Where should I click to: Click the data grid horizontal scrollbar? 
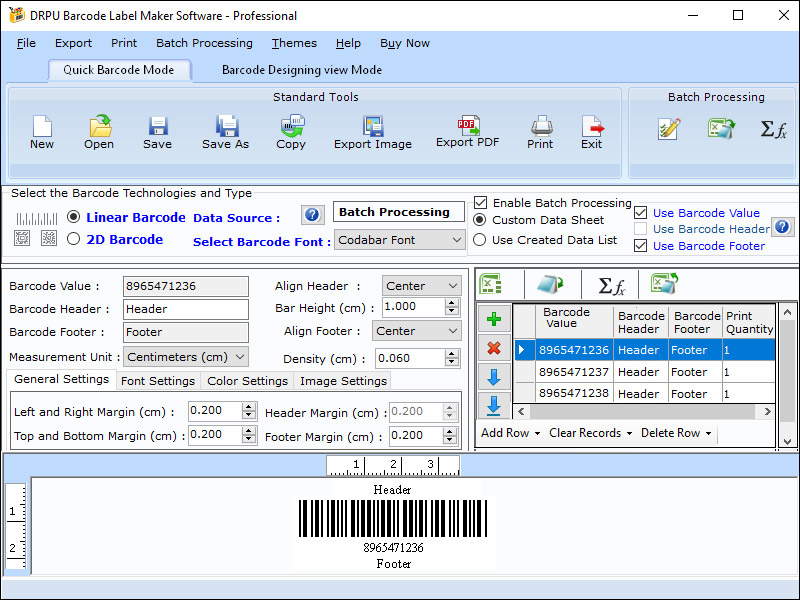pyautogui.click(x=640, y=411)
